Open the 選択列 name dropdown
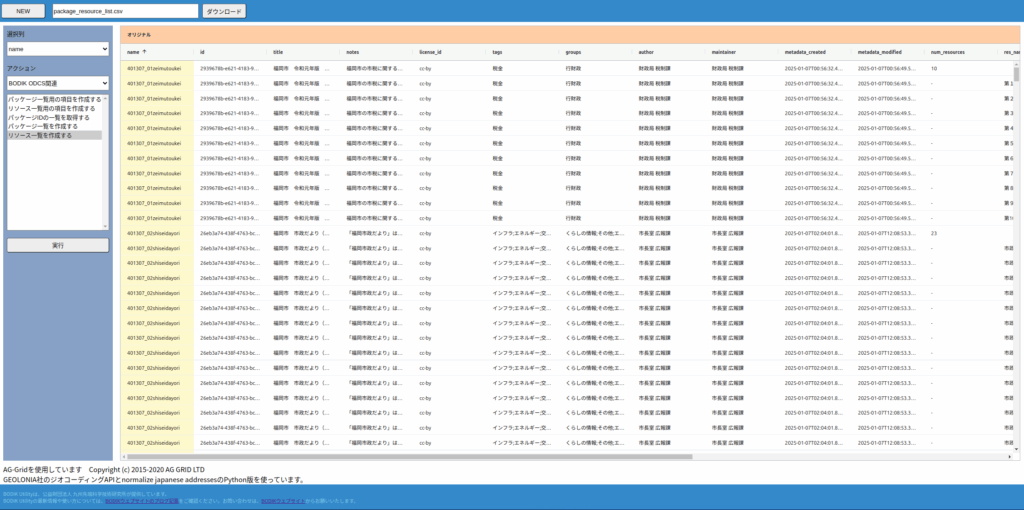Screen dimensions: 1024x510 pos(57,48)
